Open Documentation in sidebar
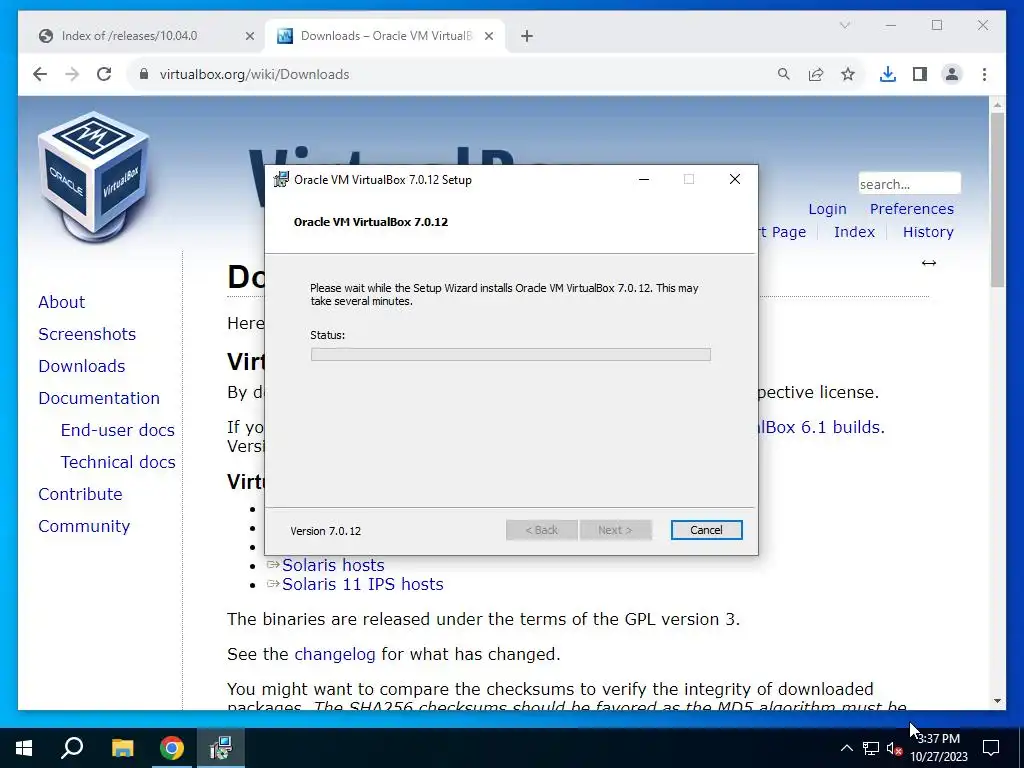The width and height of the screenshot is (1024, 768). coord(99,398)
